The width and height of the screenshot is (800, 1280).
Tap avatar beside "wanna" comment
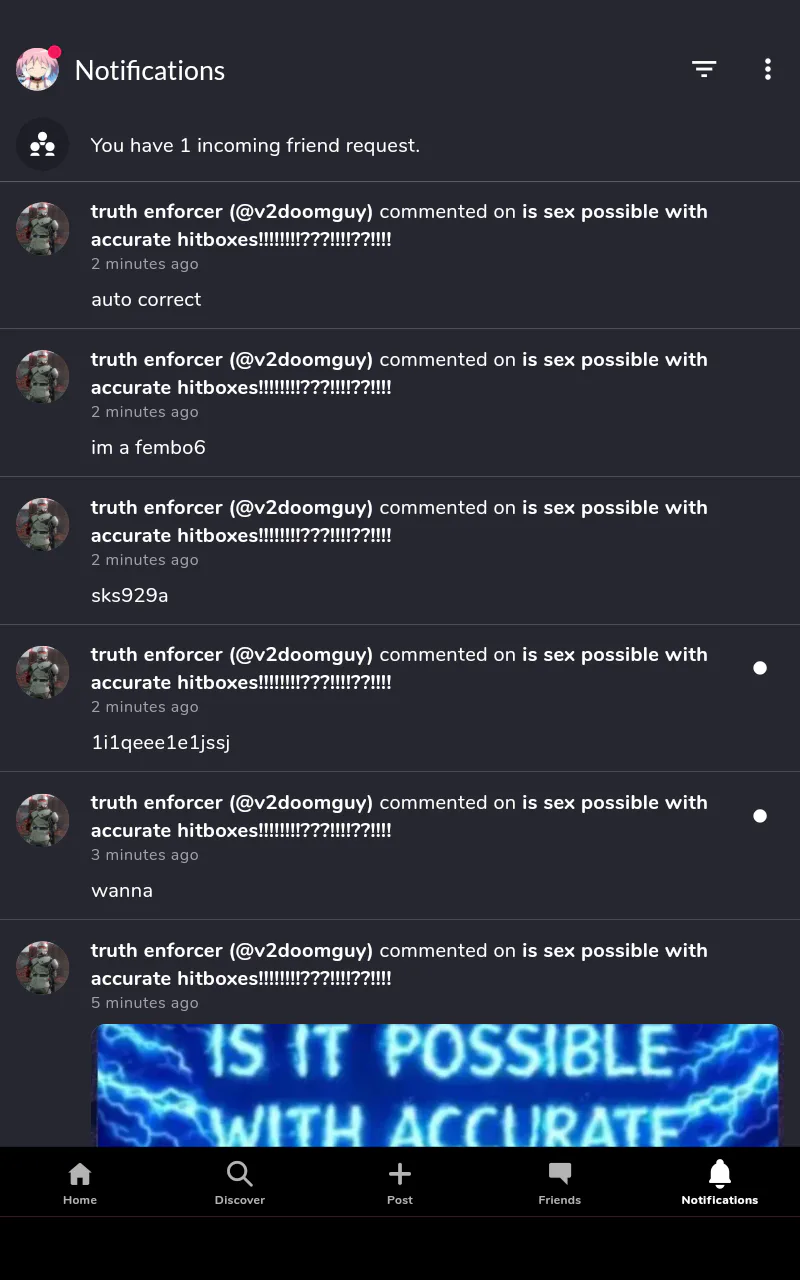[x=42, y=819]
